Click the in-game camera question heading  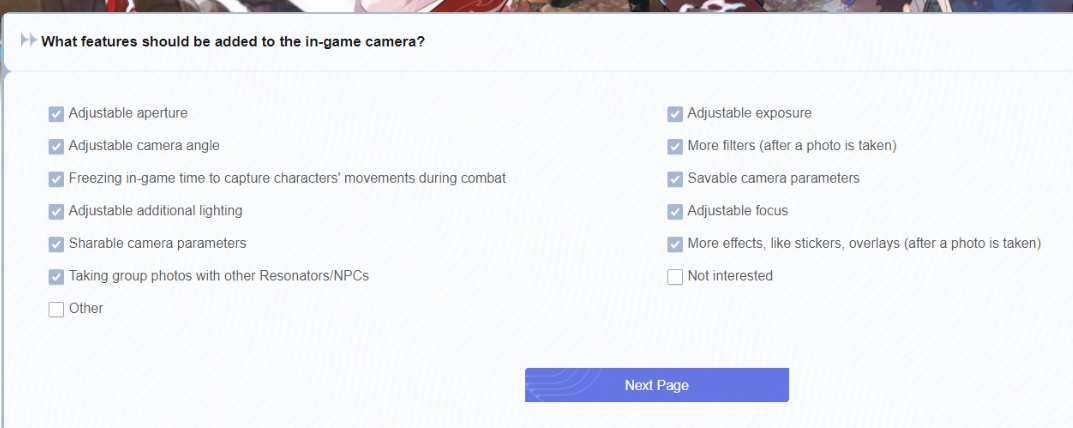[x=233, y=42]
